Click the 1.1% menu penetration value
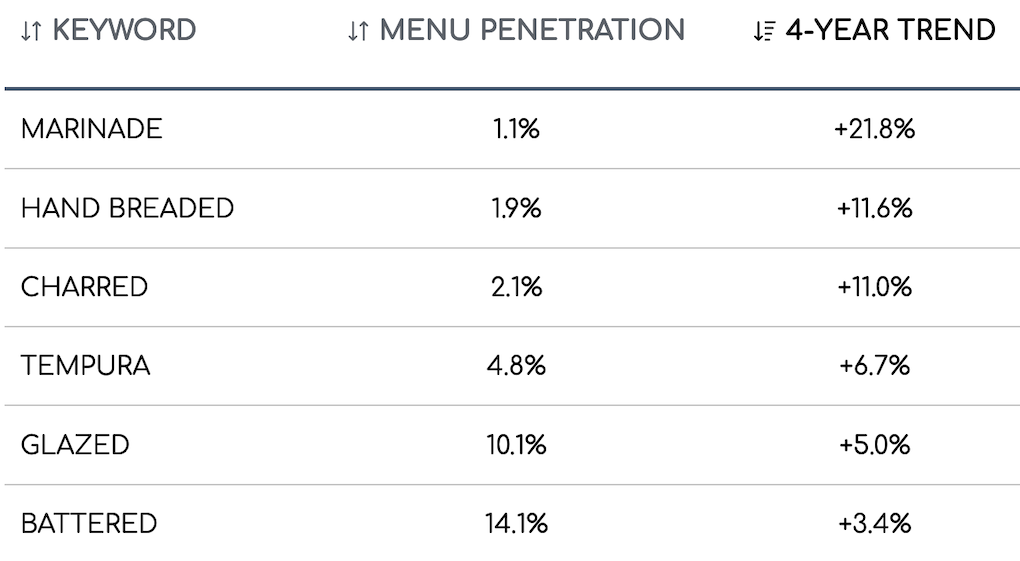The image size is (1020, 561). [516, 129]
